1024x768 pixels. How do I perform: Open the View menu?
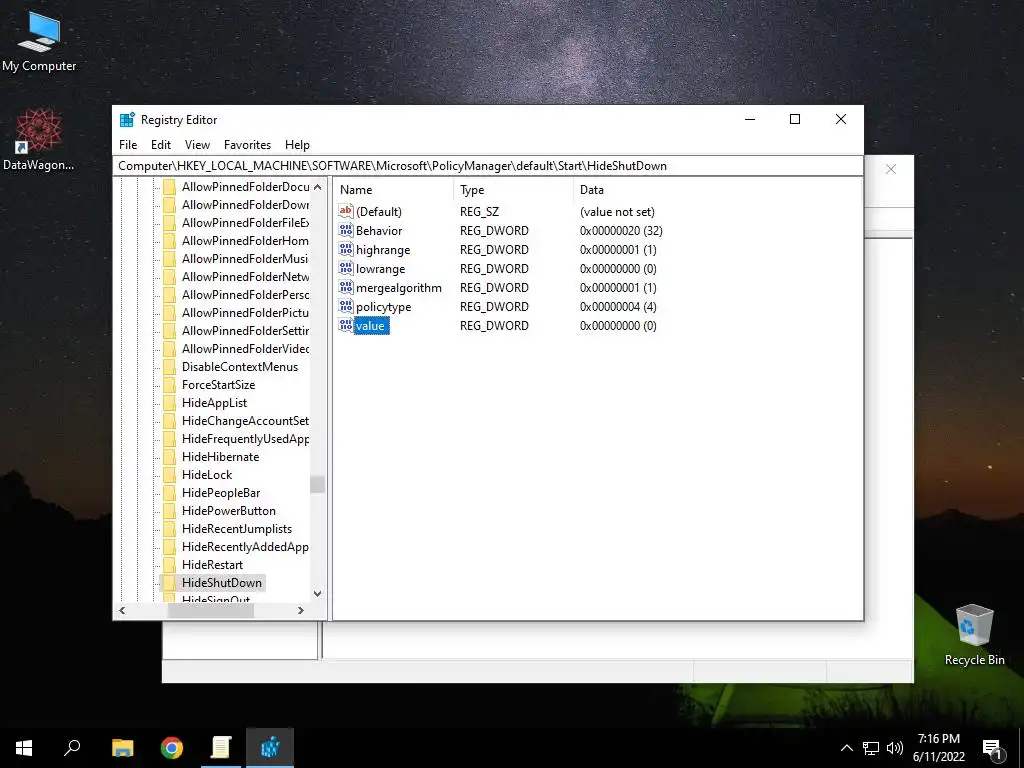pyautogui.click(x=197, y=145)
